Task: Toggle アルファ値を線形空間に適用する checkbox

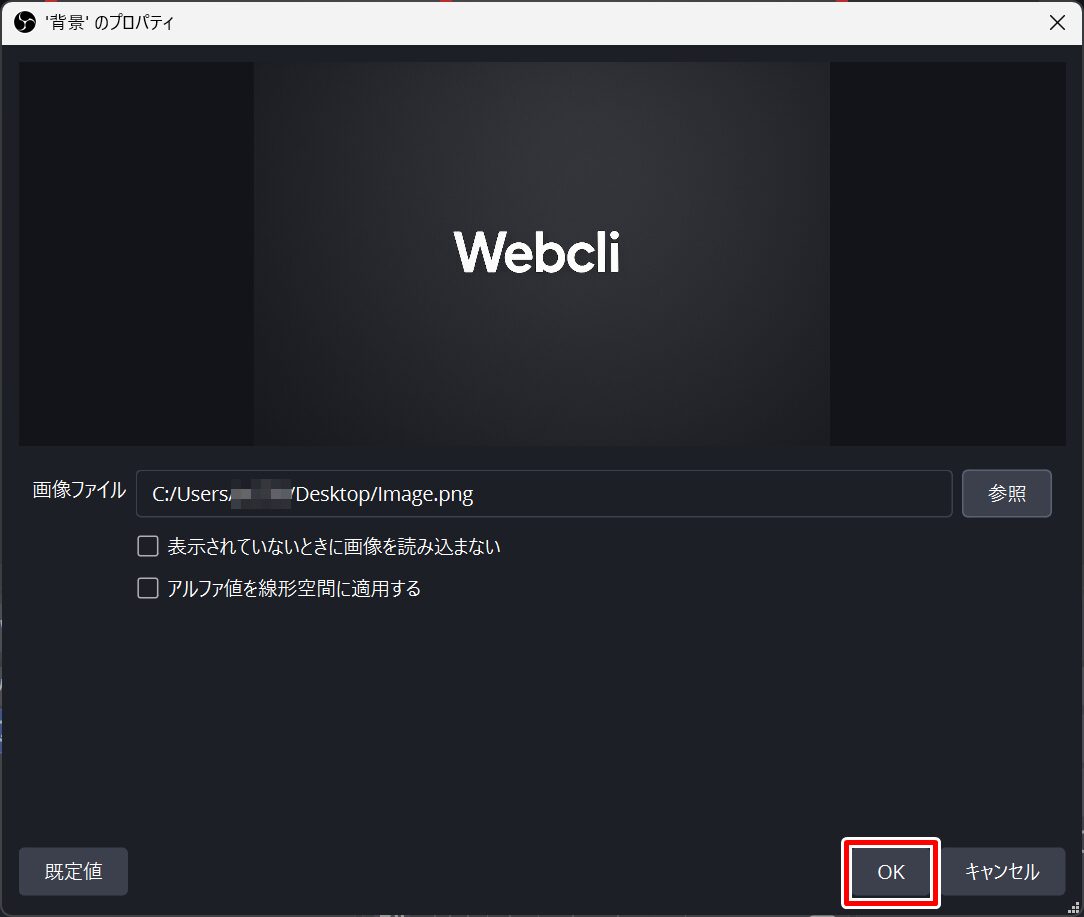Action: [148, 589]
